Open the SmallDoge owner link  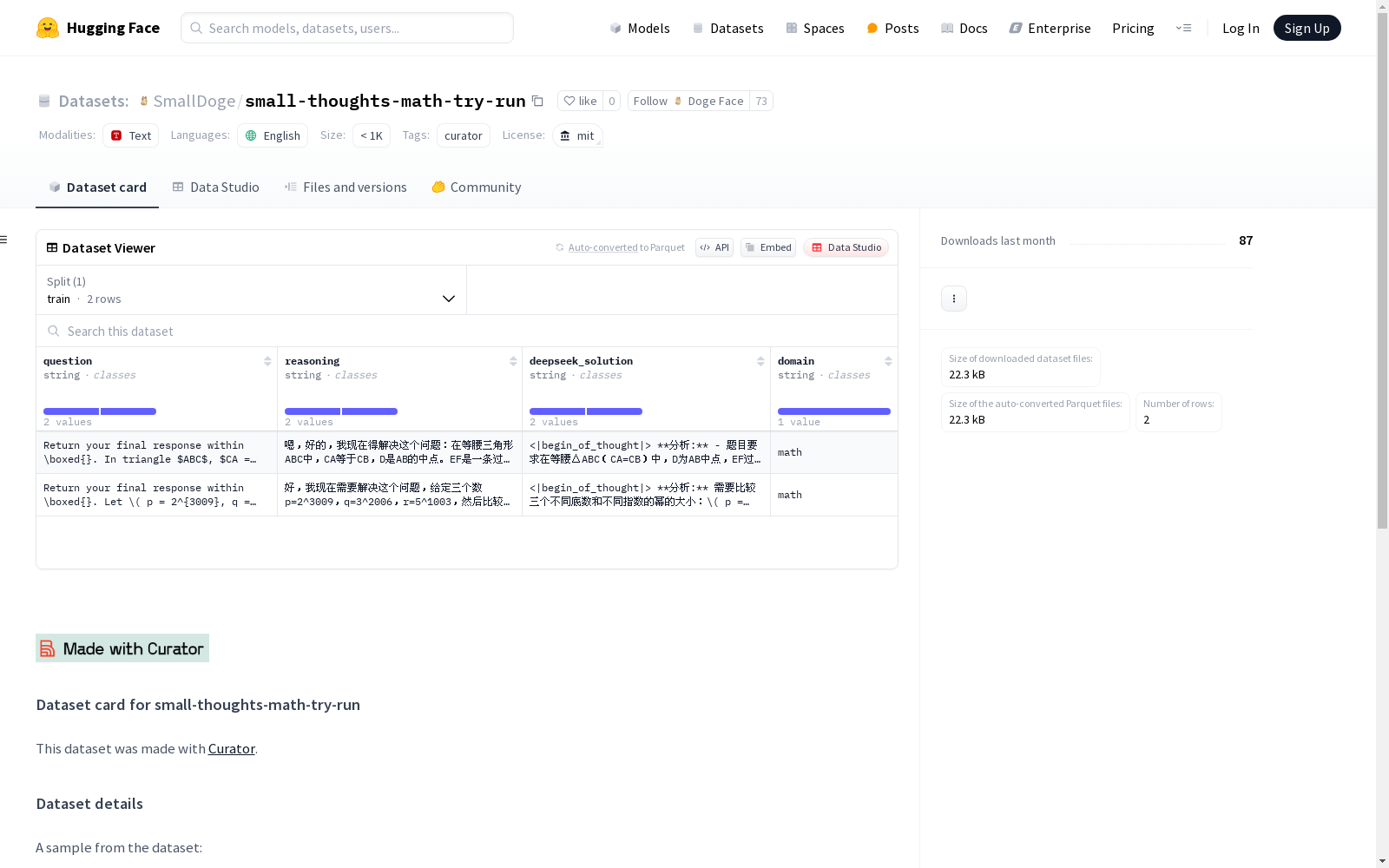coord(194,102)
